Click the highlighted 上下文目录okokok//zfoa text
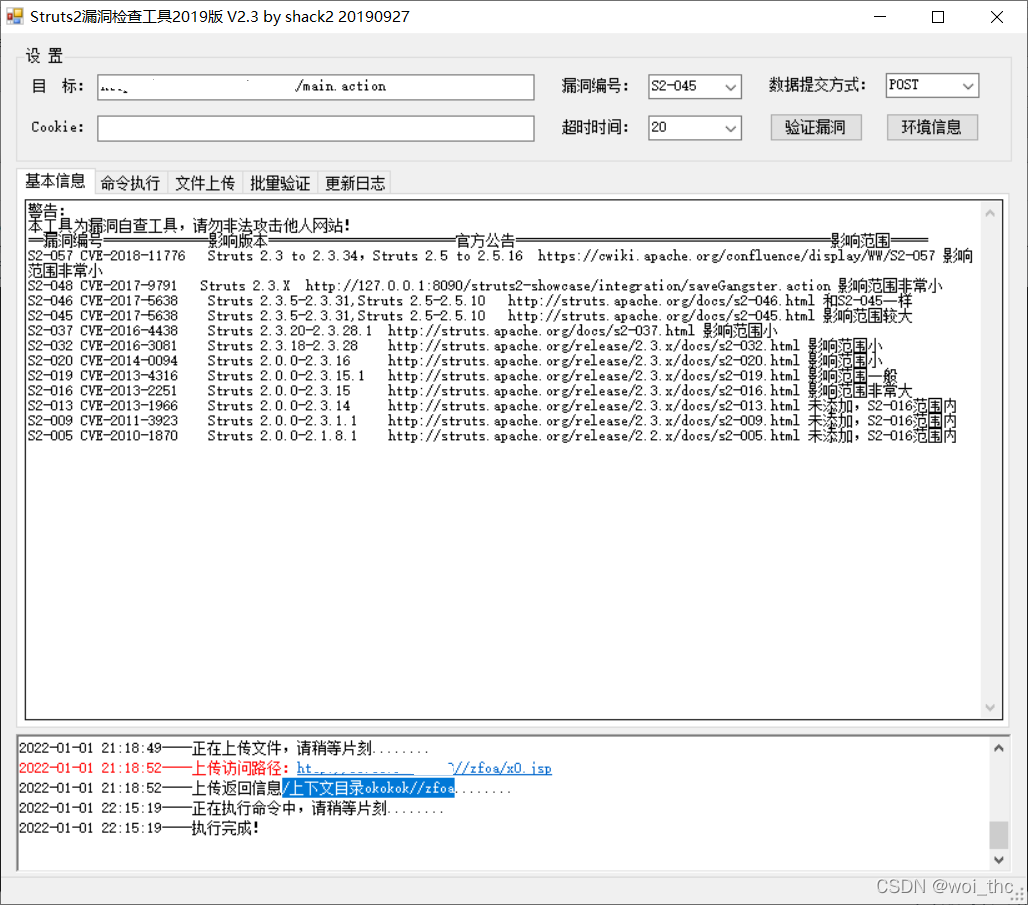Image resolution: width=1028 pixels, height=905 pixels. pos(368,788)
